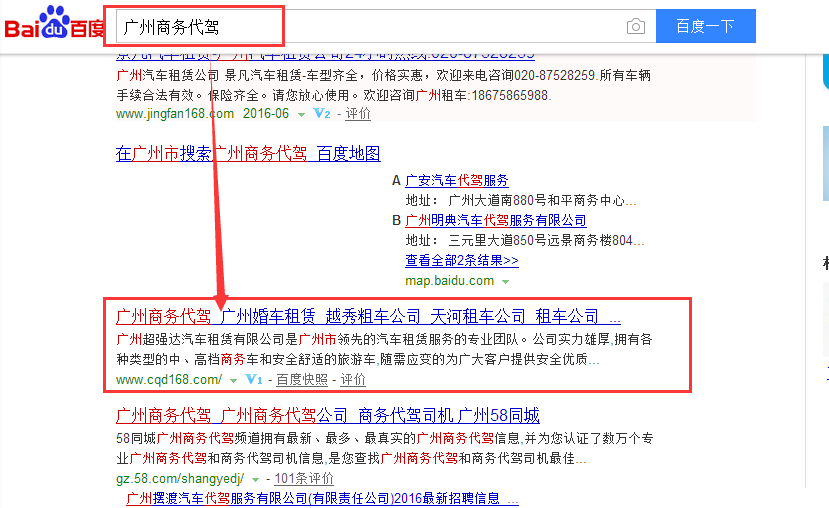Click 评价 link beside jingfan168.com
This screenshot has width=829, height=508.
(358, 114)
